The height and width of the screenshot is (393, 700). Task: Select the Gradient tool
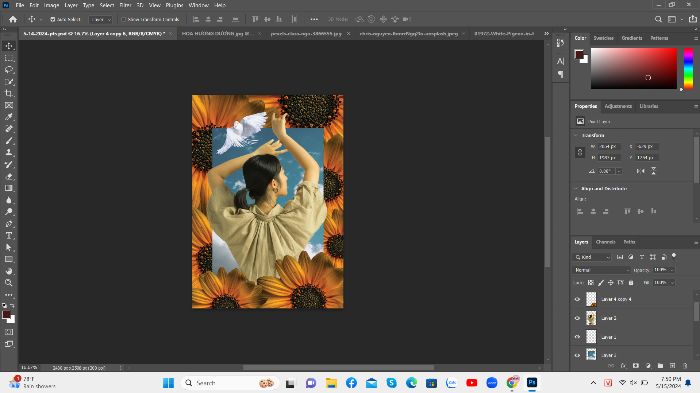tap(9, 188)
